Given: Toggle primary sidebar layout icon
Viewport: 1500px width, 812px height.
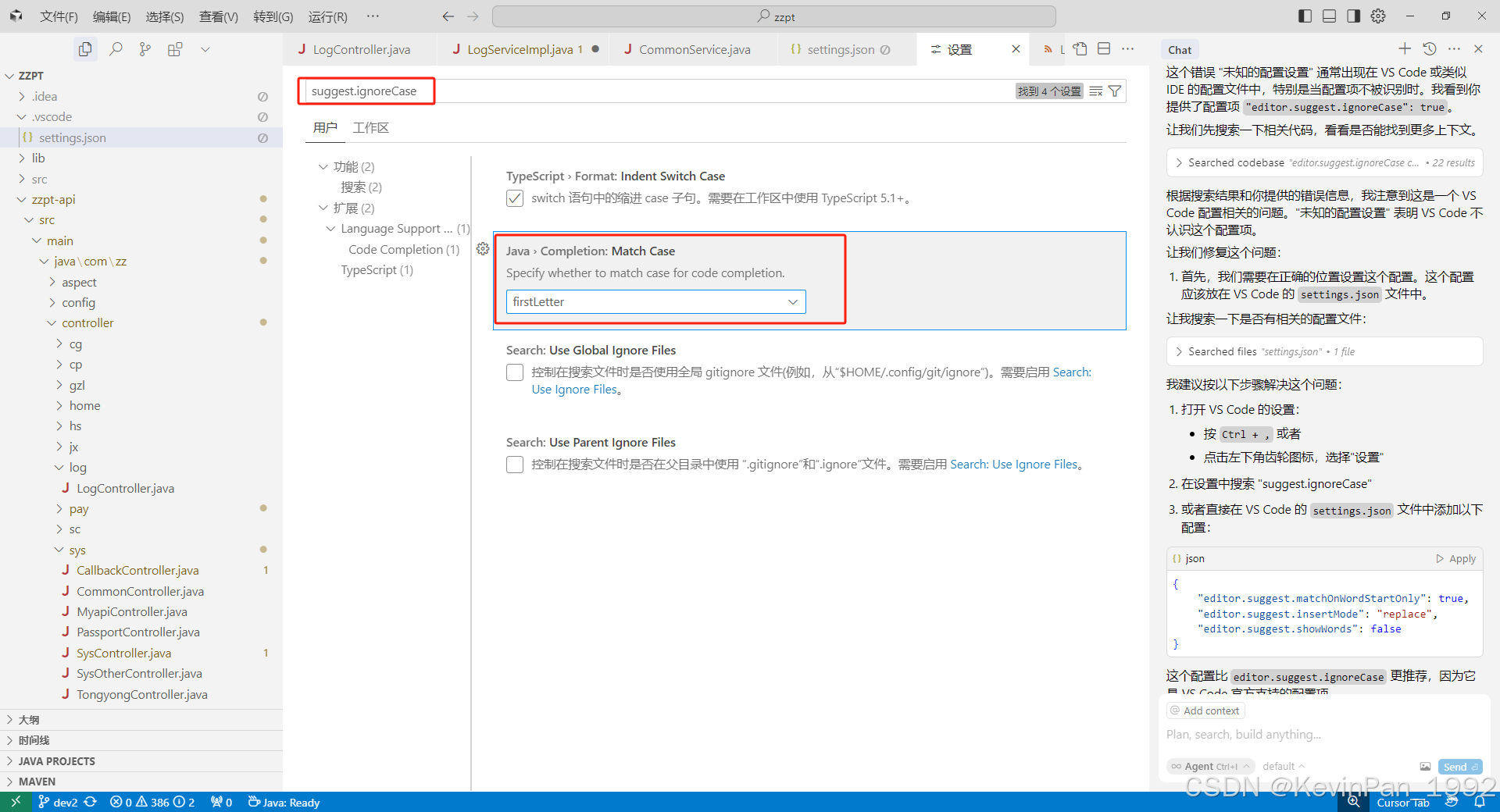Looking at the screenshot, I should coord(1305,16).
